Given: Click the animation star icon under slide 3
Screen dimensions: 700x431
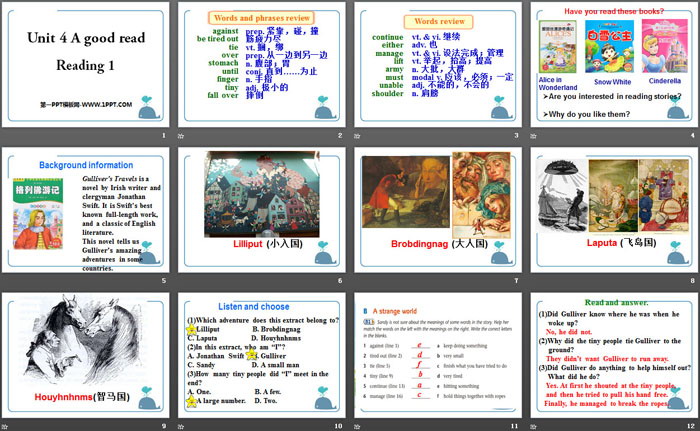Looking at the screenshot, I should (357, 136).
